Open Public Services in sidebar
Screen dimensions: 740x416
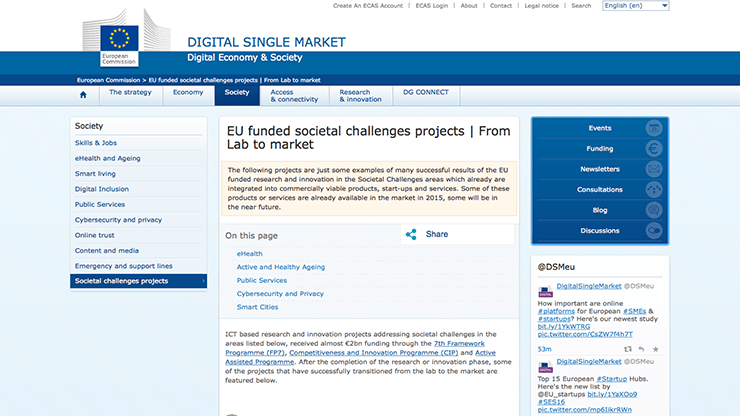coord(100,204)
